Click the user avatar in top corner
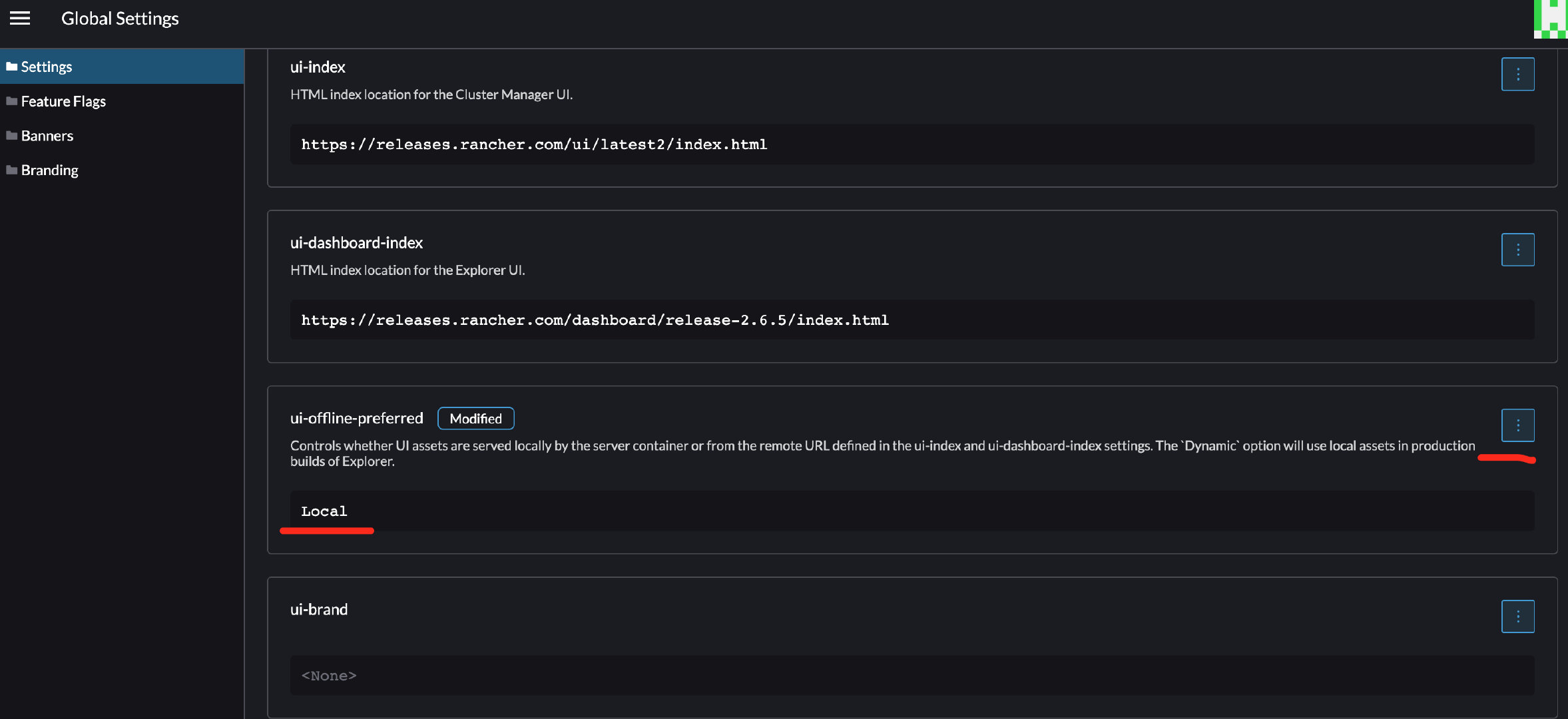This screenshot has width=1568, height=719. coord(1551,20)
